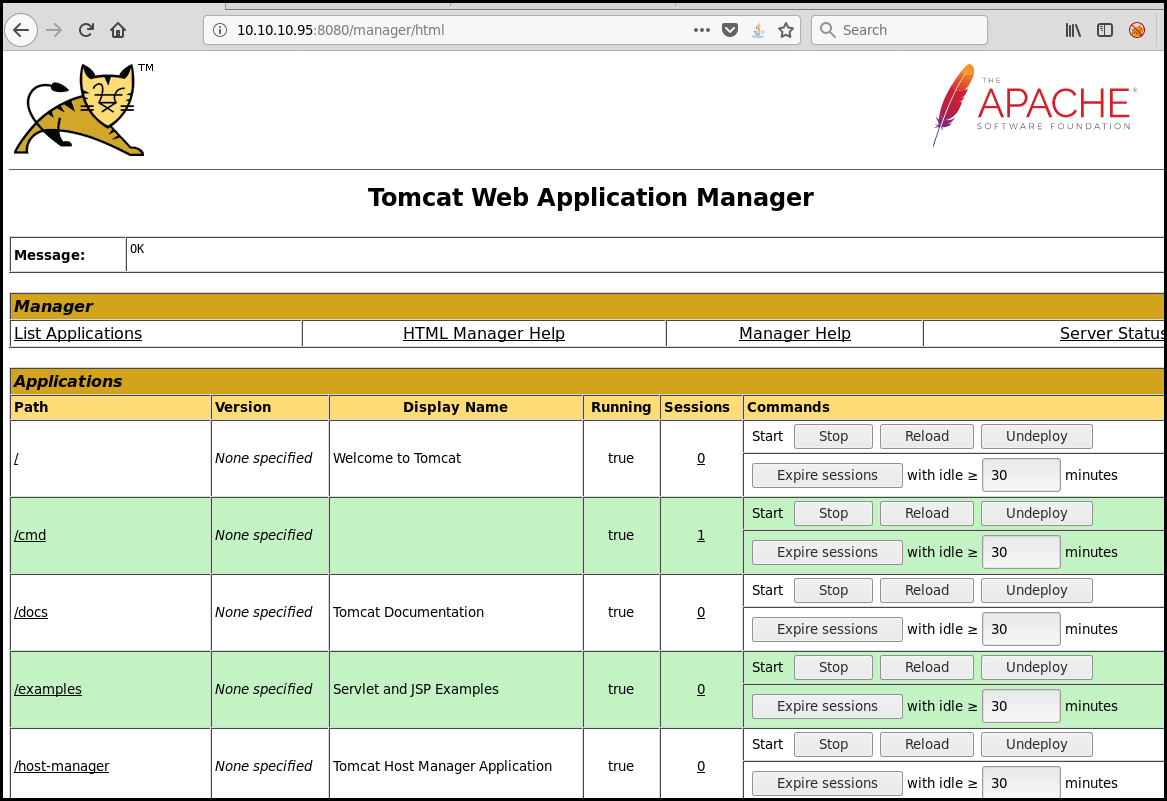
Task: Toggle the sidebar view icon
Action: pyautogui.click(x=1104, y=31)
